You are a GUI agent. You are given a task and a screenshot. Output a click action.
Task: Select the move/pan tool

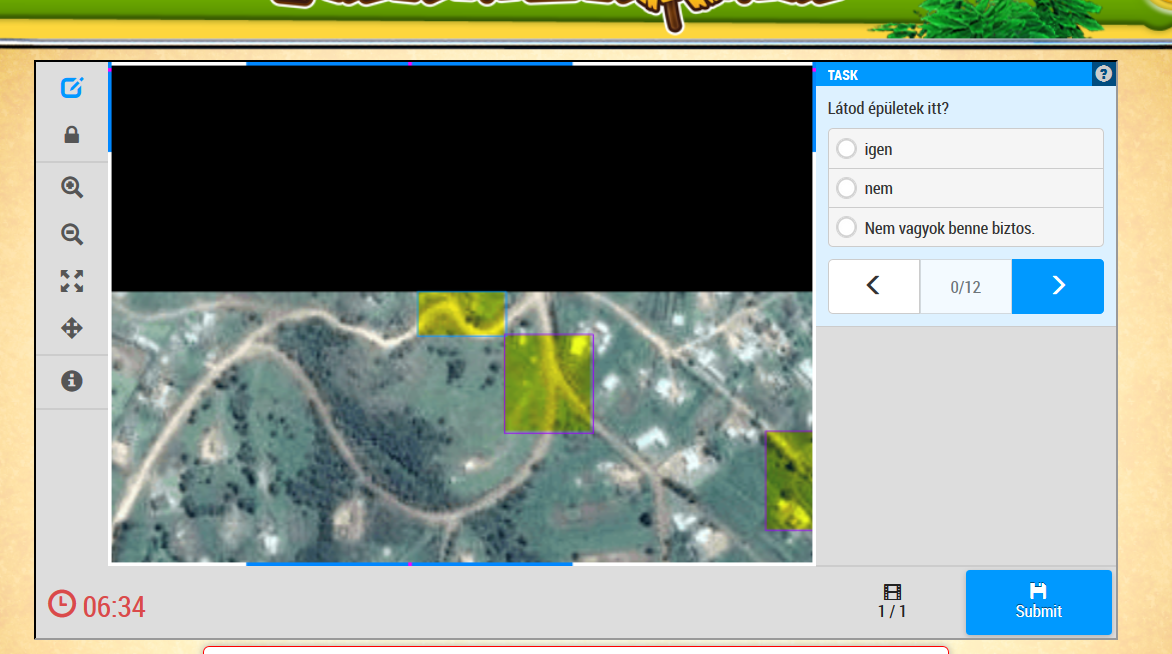(x=72, y=328)
